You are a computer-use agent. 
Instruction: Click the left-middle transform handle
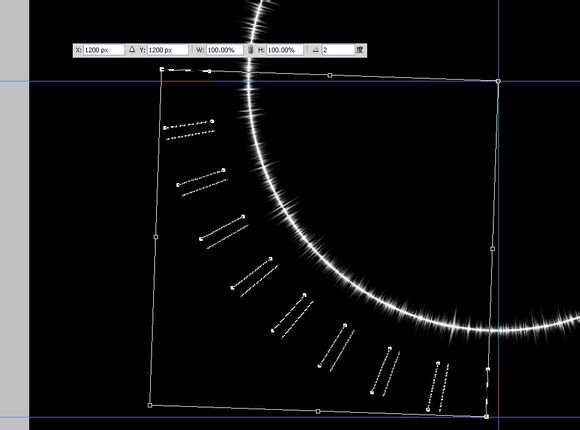pyautogui.click(x=156, y=237)
